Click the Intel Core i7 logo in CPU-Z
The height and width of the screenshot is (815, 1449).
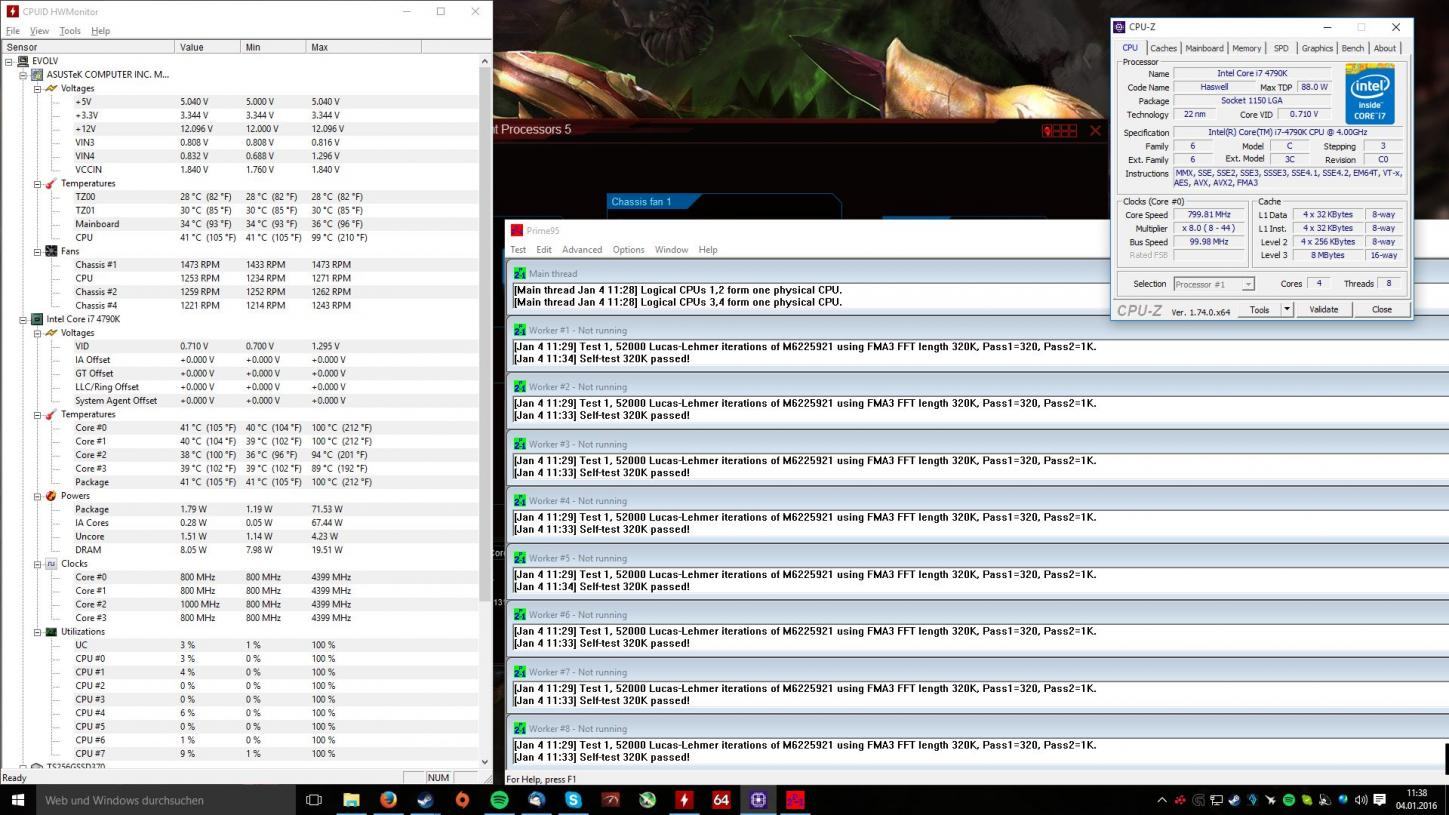(1369, 95)
